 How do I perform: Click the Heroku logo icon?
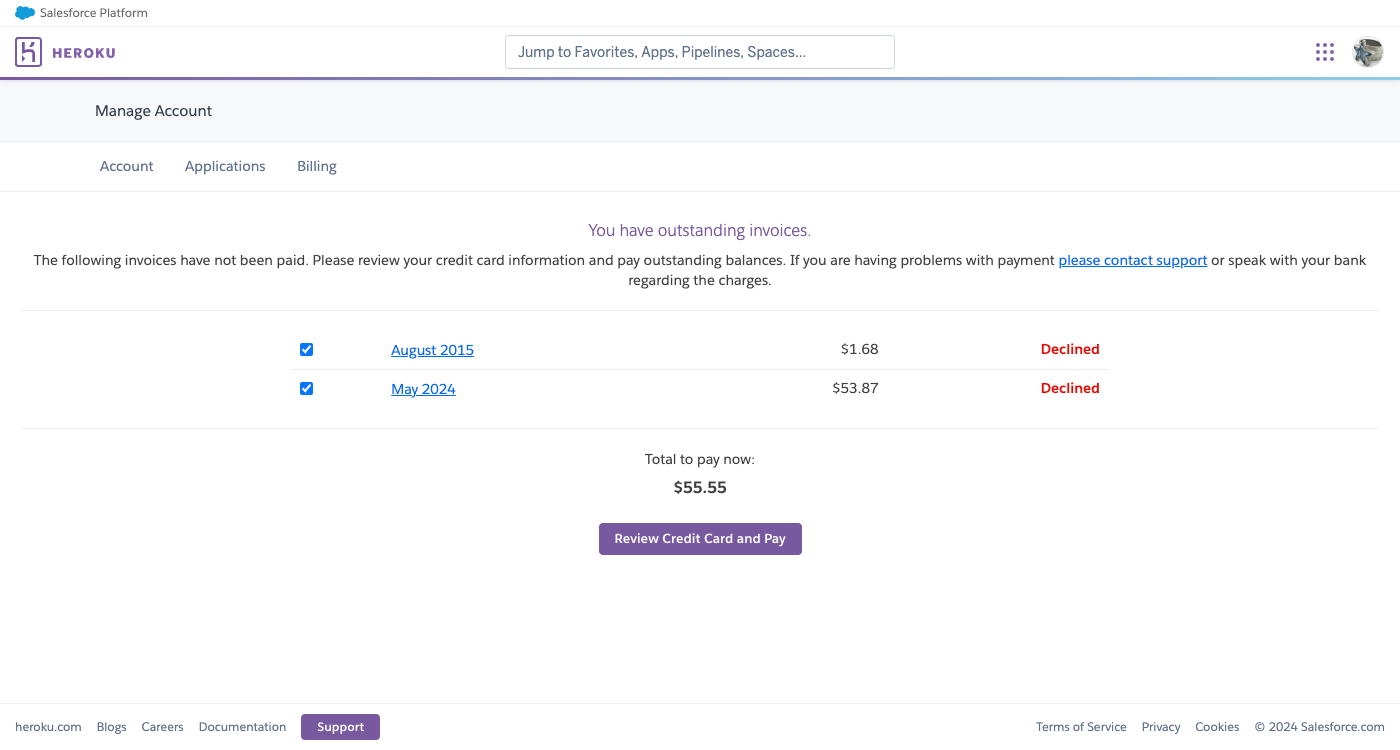[x=28, y=52]
